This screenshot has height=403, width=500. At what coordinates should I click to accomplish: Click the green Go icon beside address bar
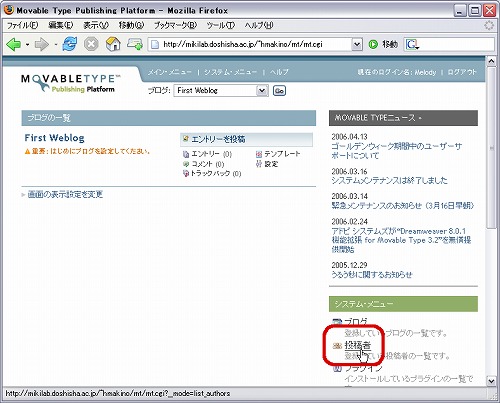[x=373, y=44]
